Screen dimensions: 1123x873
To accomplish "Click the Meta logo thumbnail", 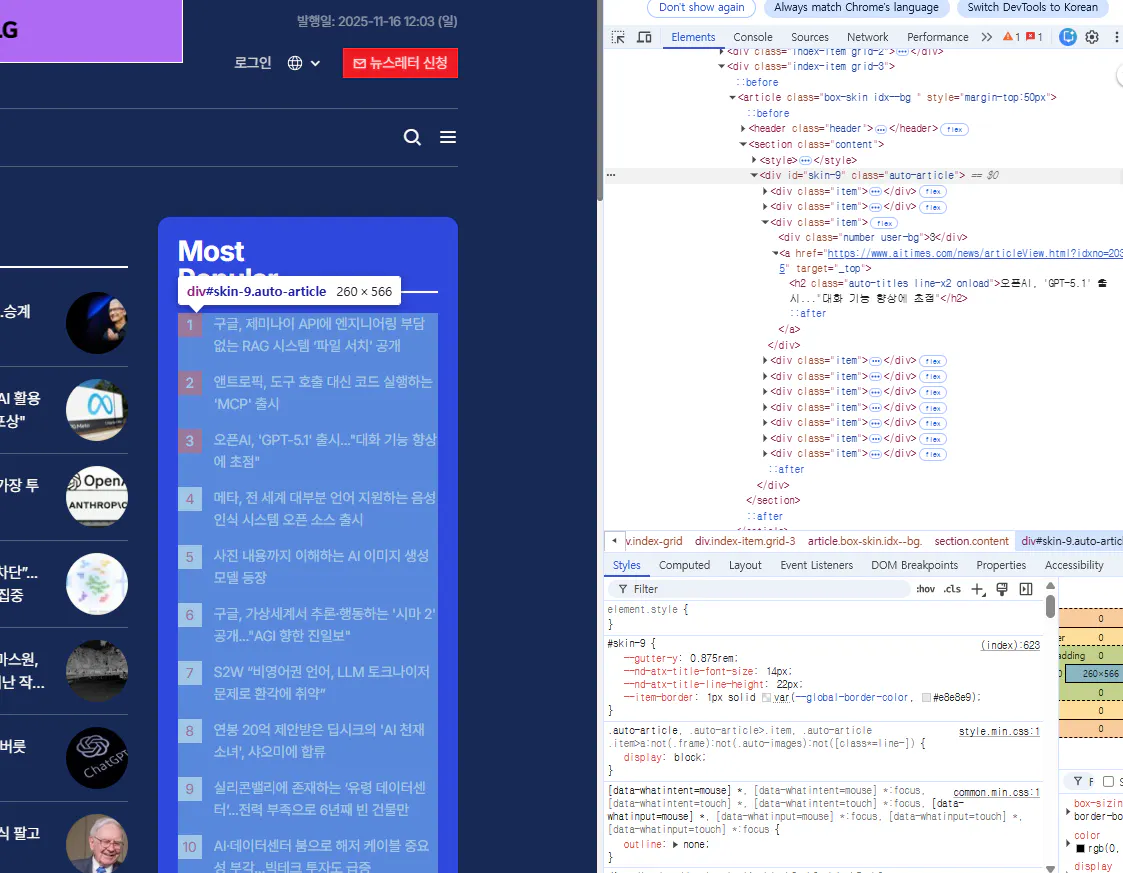I will pyautogui.click(x=97, y=410).
